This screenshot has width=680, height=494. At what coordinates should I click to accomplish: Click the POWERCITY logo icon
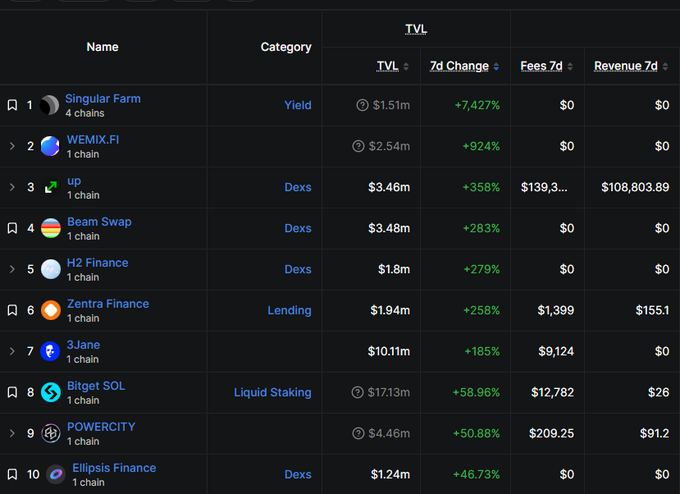pos(51,433)
